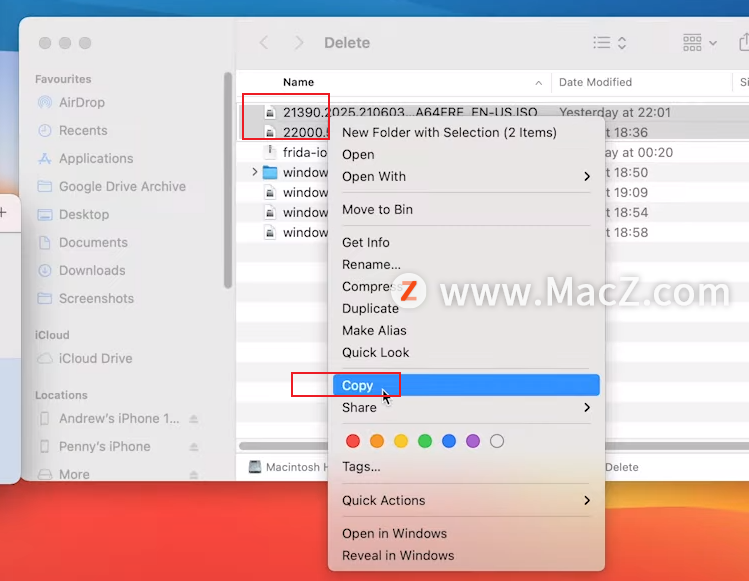749x581 pixels.
Task: Select the 21390 ISO file icon
Action: (x=270, y=113)
